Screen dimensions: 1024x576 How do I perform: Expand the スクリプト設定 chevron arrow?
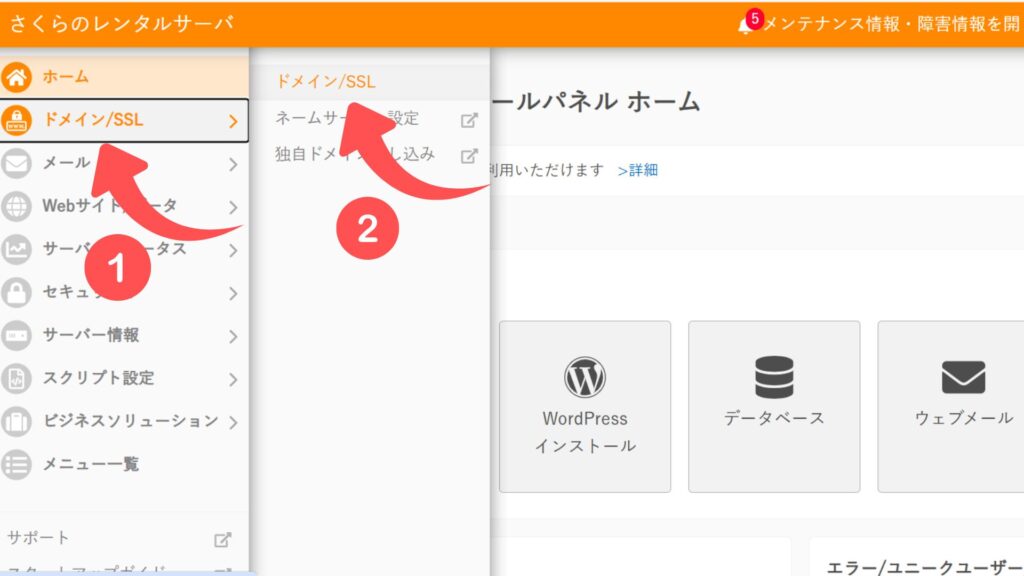pyautogui.click(x=233, y=379)
